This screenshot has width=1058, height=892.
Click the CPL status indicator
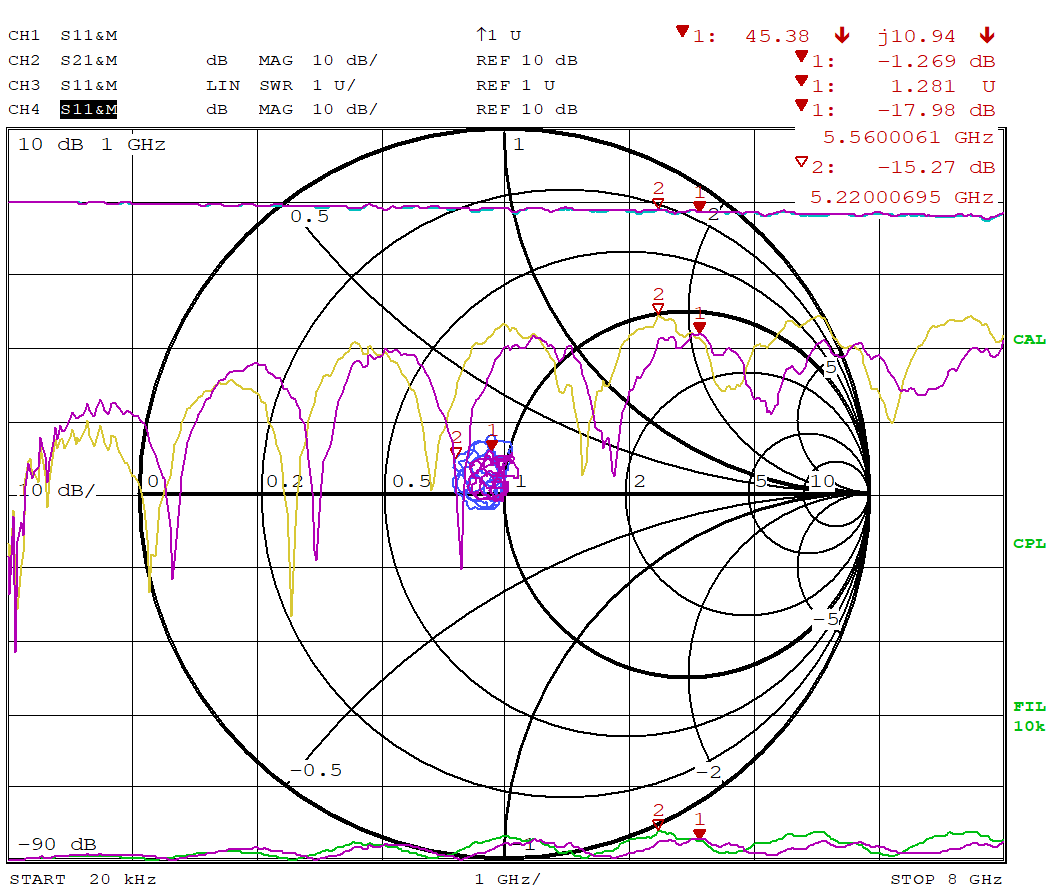pyautogui.click(x=1029, y=543)
